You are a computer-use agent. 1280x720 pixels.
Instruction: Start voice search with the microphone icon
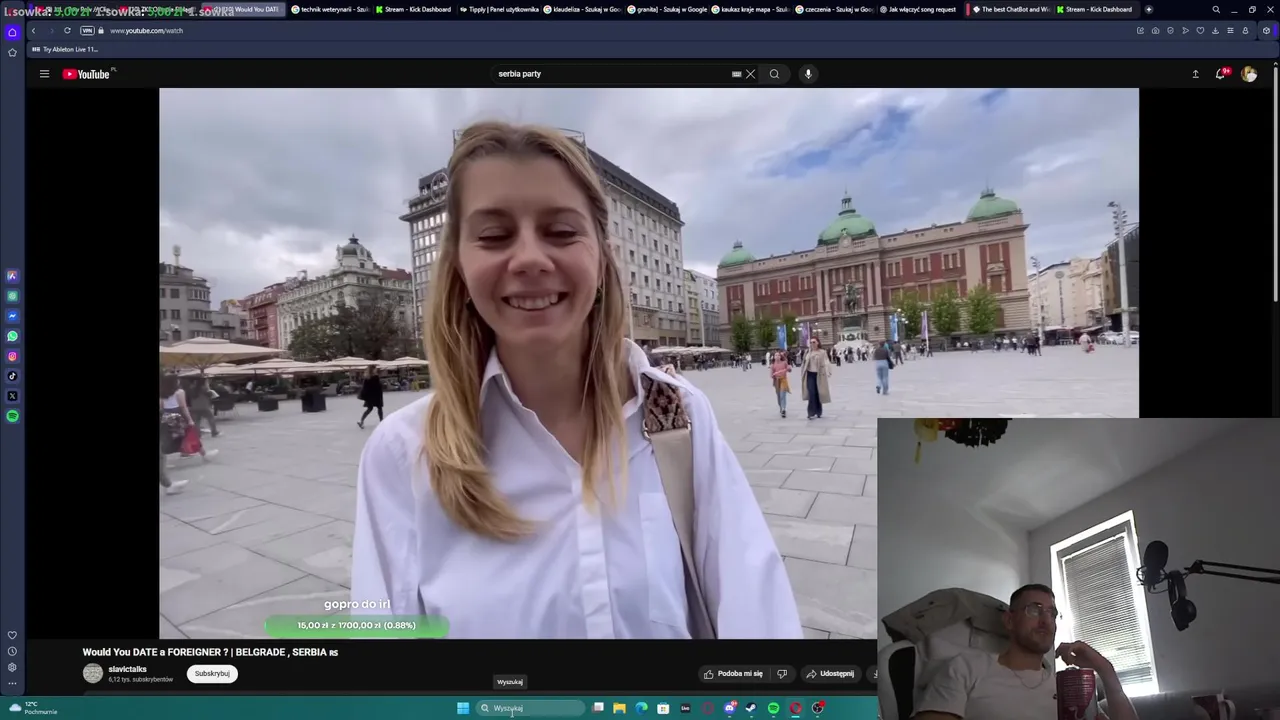(x=808, y=74)
